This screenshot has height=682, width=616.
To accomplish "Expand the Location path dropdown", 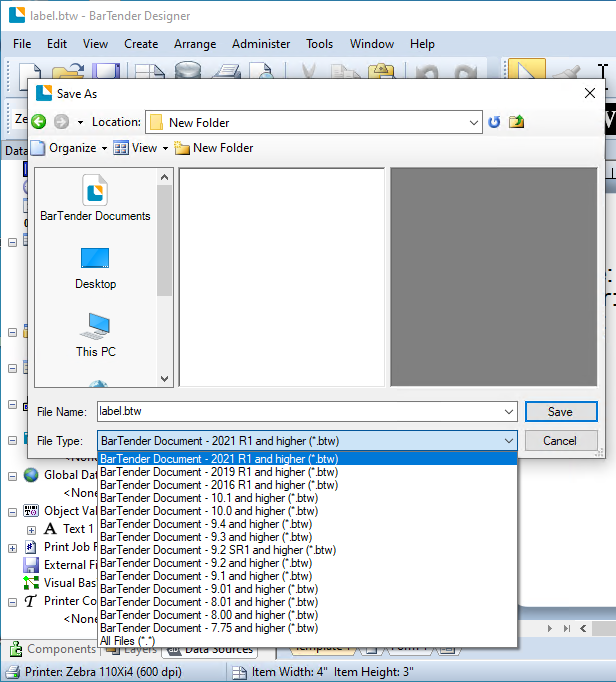I will (x=474, y=122).
